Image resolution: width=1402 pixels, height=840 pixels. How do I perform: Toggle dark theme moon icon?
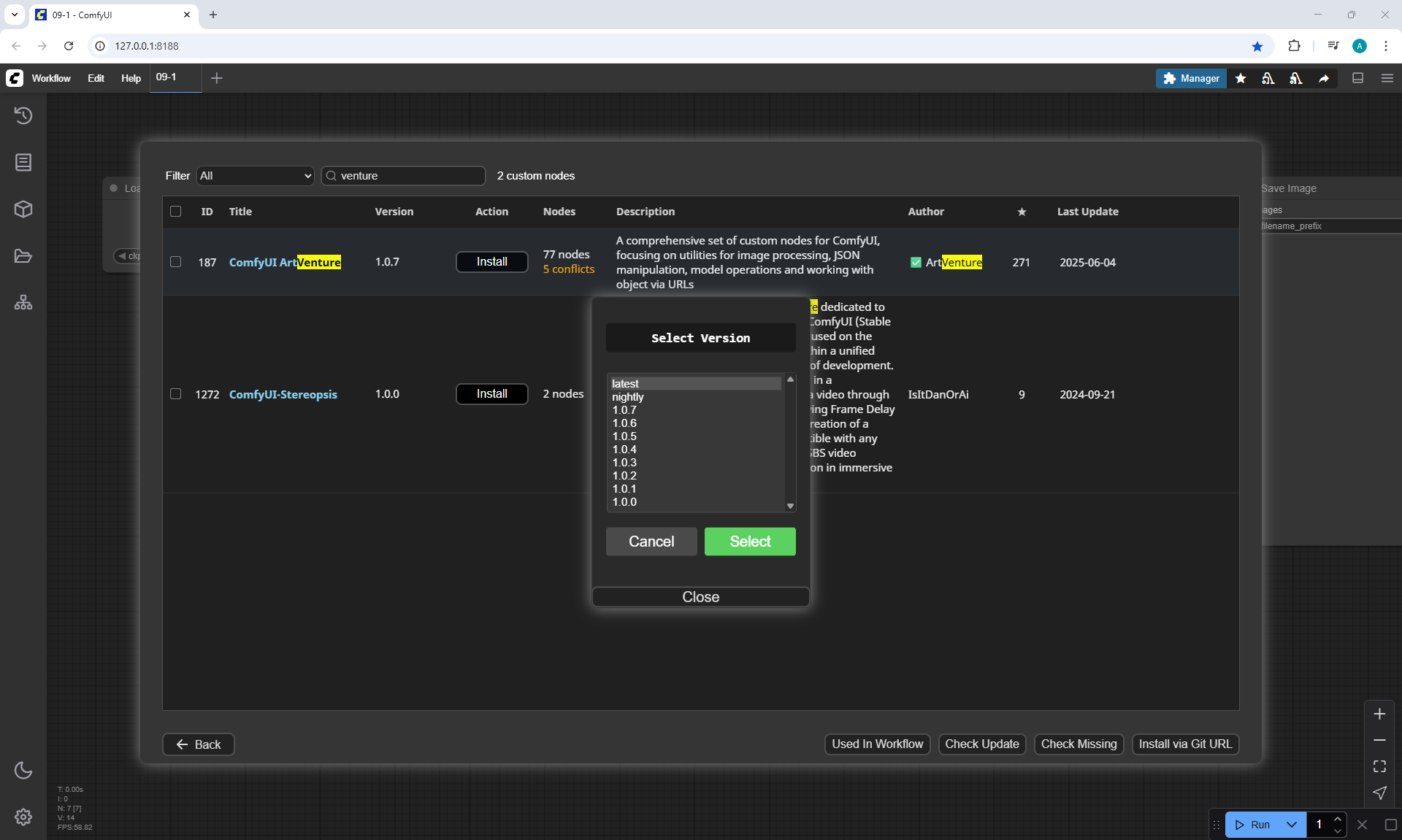pyautogui.click(x=23, y=770)
